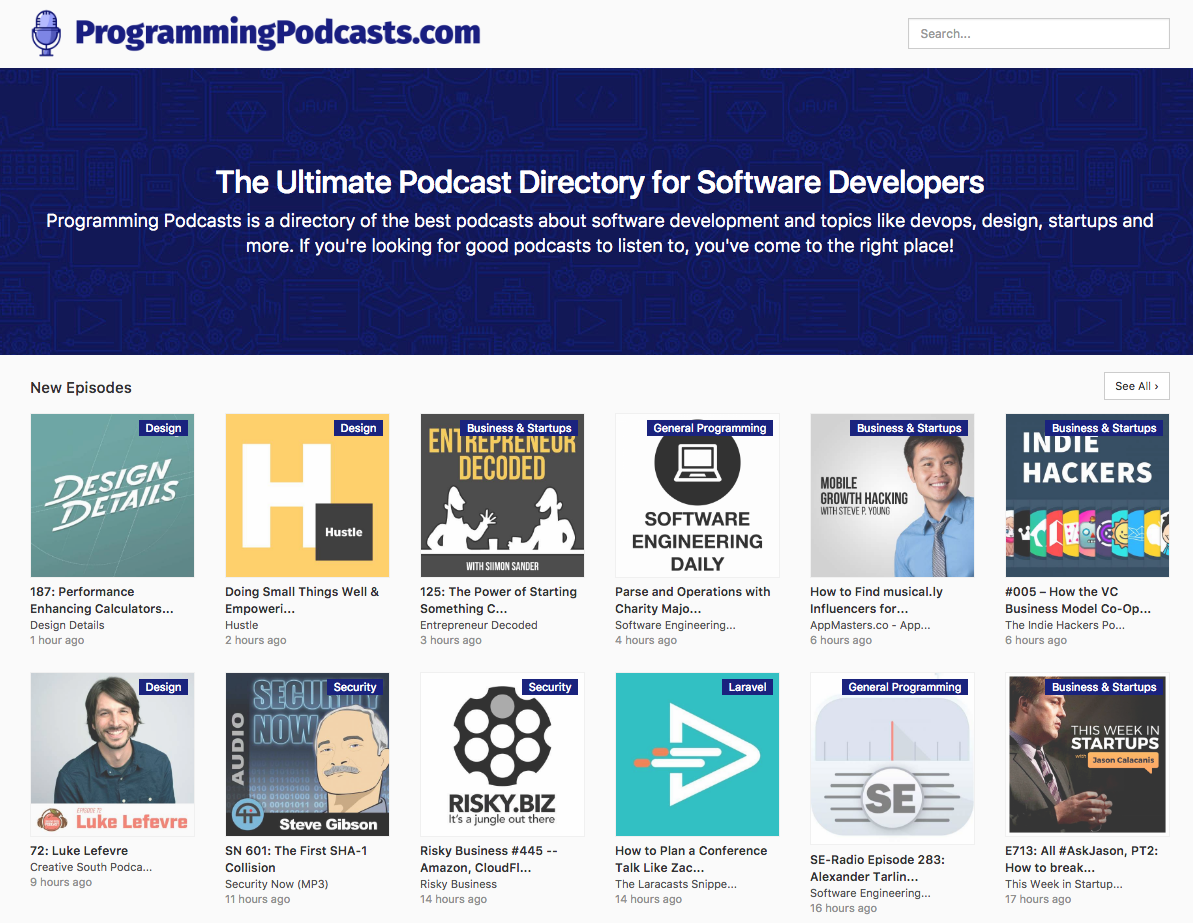The width and height of the screenshot is (1193, 923).
Task: Click the New Episodes heading
Action: click(81, 387)
